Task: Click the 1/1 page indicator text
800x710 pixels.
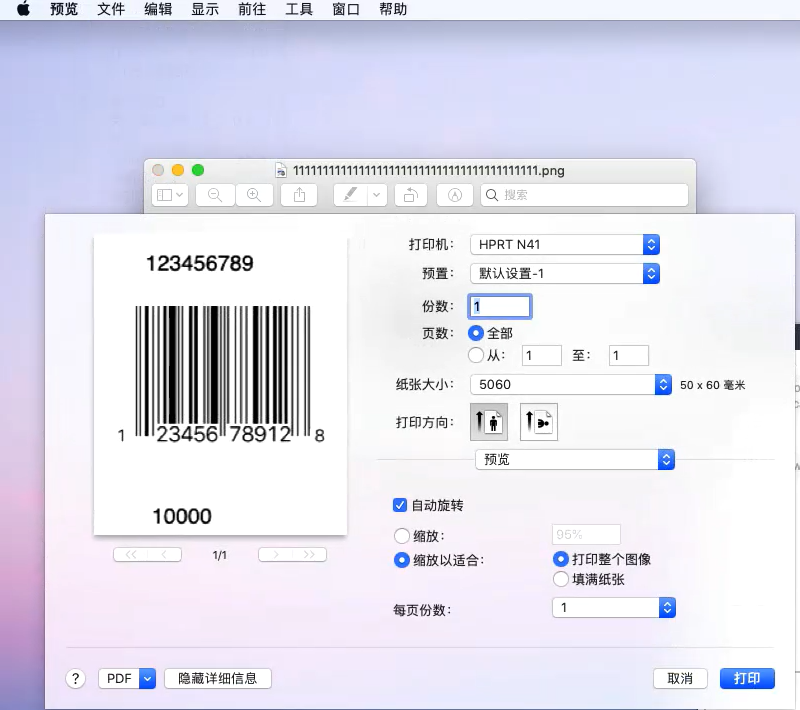Action: (219, 555)
